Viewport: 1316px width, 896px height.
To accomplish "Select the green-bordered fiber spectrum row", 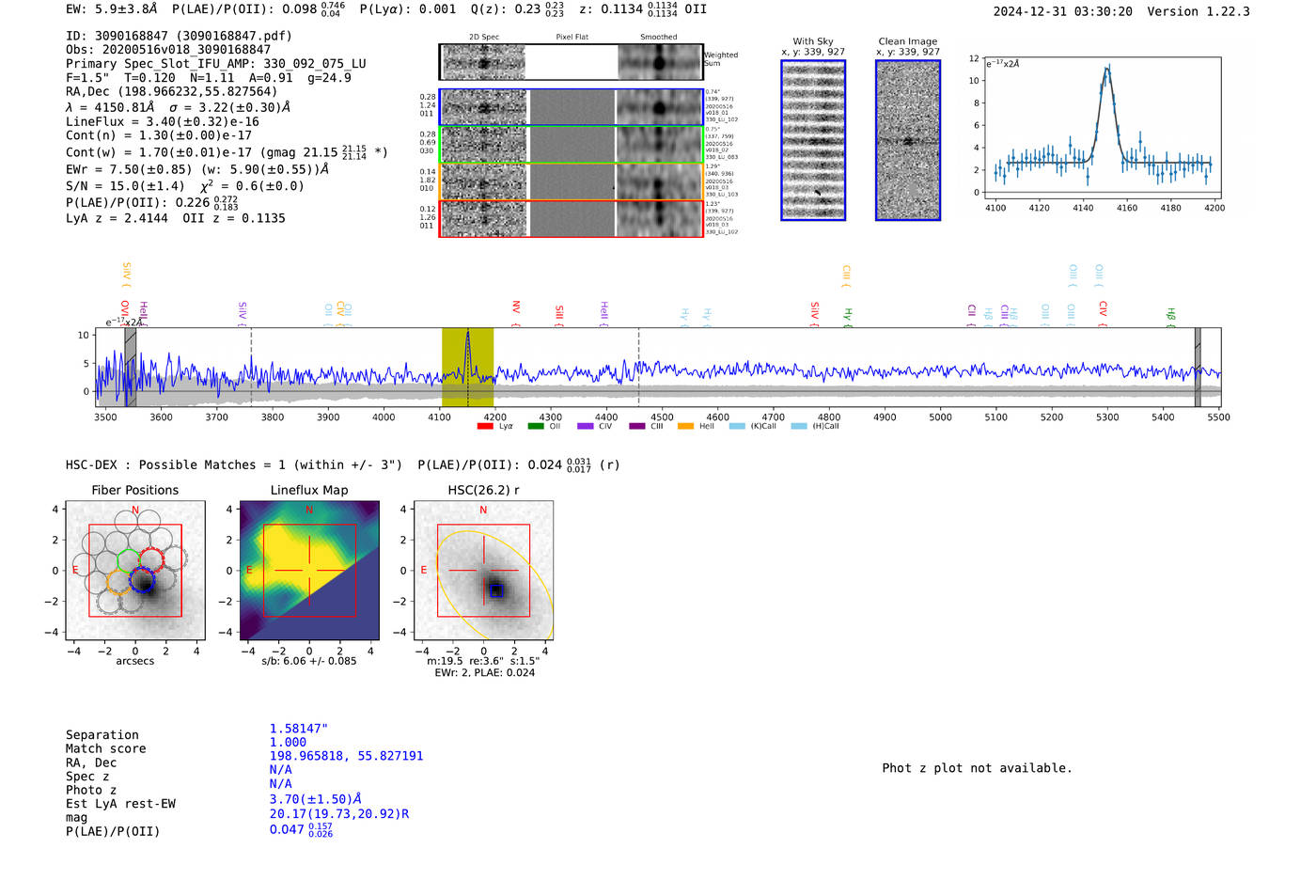I will pyautogui.click(x=571, y=145).
